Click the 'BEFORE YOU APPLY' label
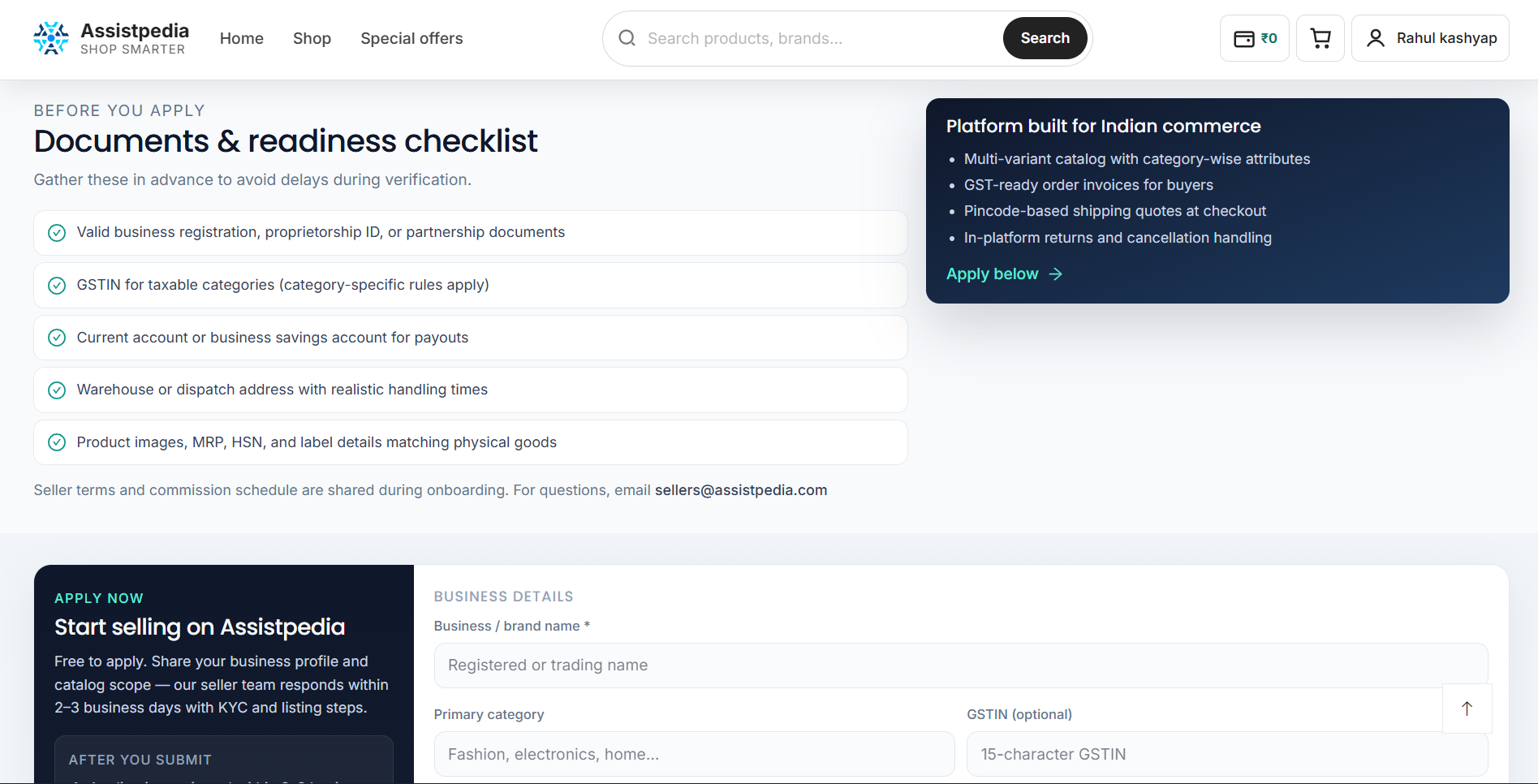 pyautogui.click(x=119, y=110)
